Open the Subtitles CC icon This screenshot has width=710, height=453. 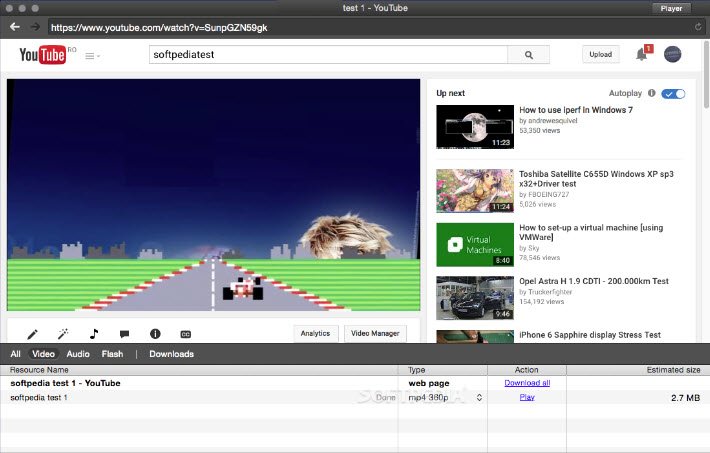(186, 334)
